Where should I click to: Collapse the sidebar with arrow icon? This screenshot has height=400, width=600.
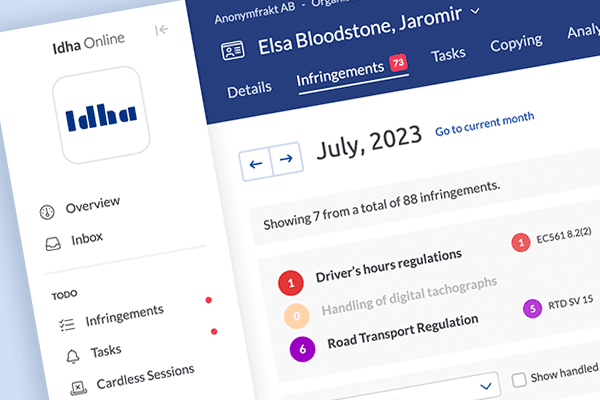point(162,30)
